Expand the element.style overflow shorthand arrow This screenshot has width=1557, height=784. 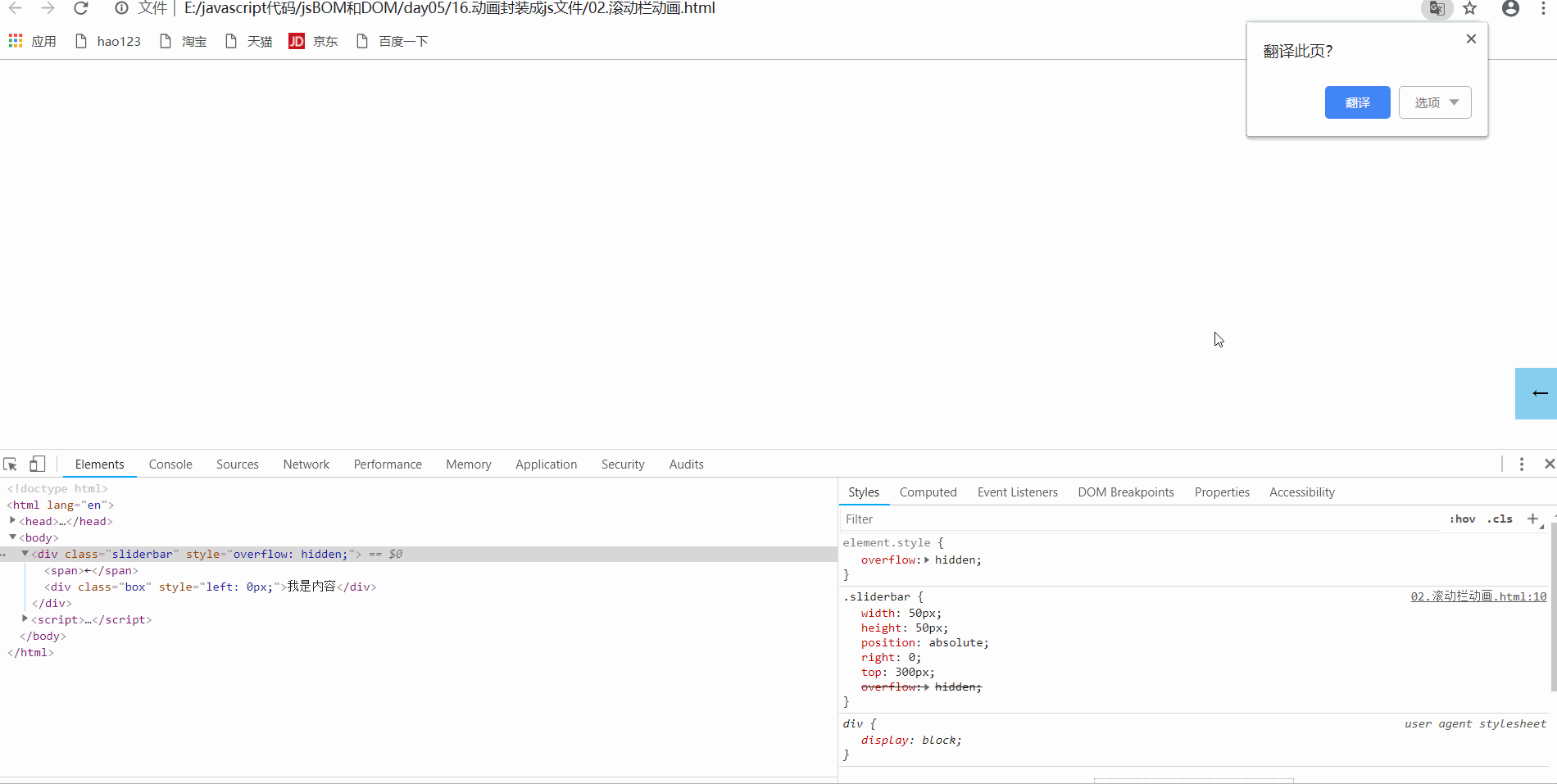[x=927, y=560]
